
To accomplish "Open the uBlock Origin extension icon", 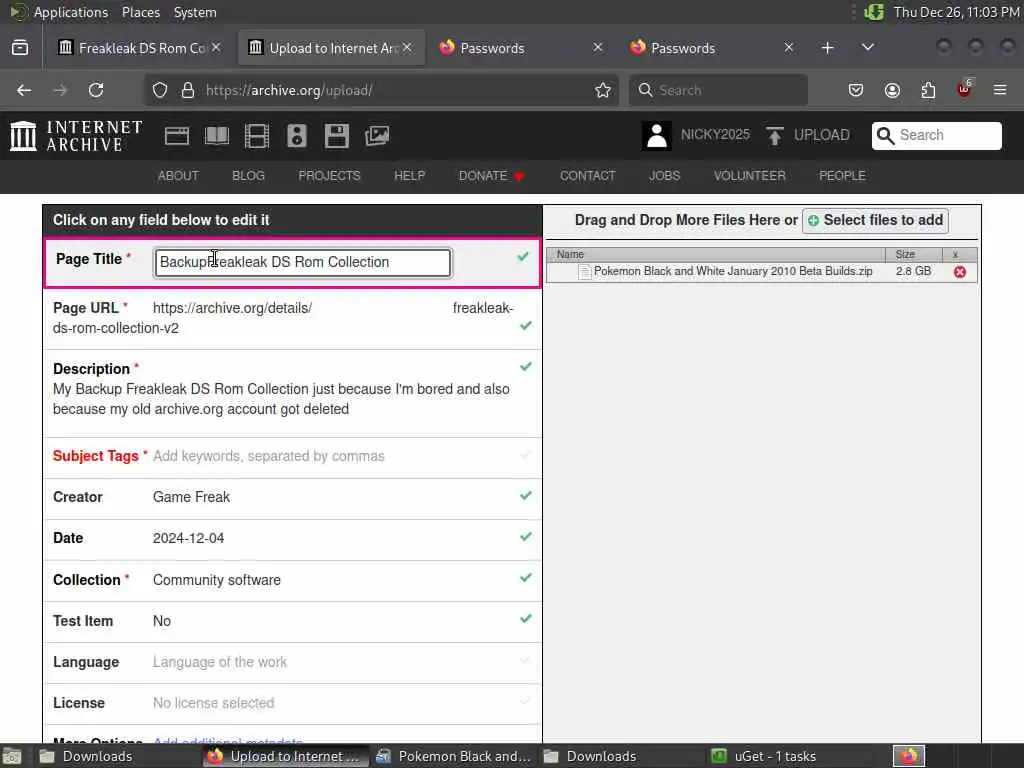I will click(964, 89).
